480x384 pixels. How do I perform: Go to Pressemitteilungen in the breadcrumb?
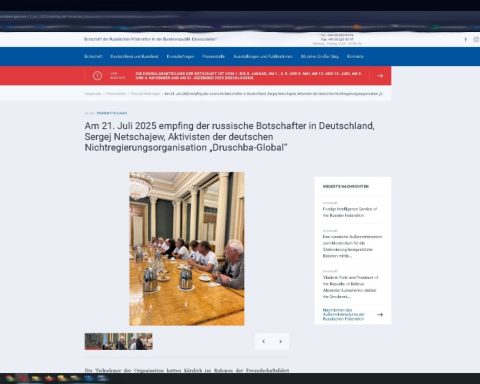(x=145, y=94)
